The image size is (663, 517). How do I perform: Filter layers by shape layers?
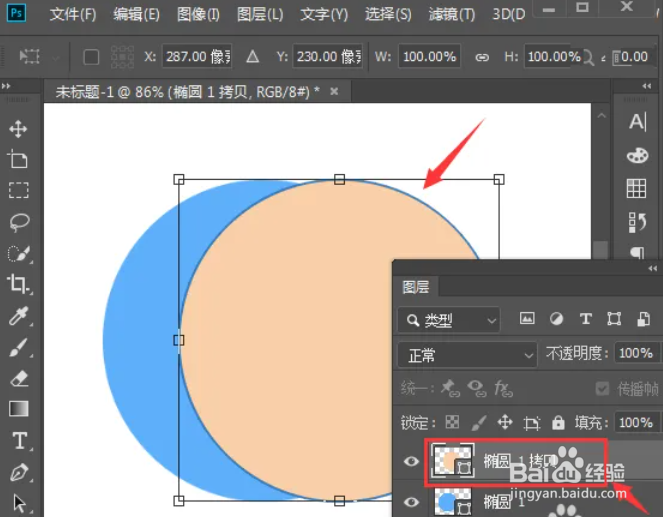[614, 319]
